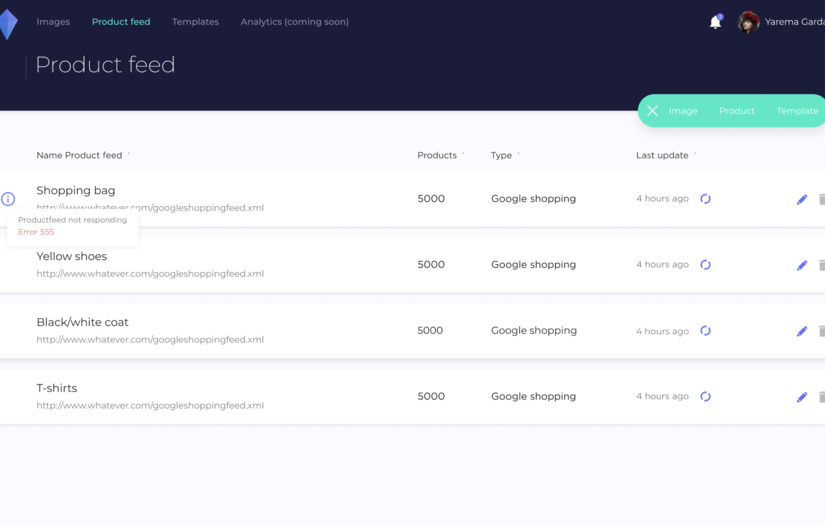Click the Black/white coat feed URL
Image resolution: width=825 pixels, height=525 pixels.
[x=150, y=340]
